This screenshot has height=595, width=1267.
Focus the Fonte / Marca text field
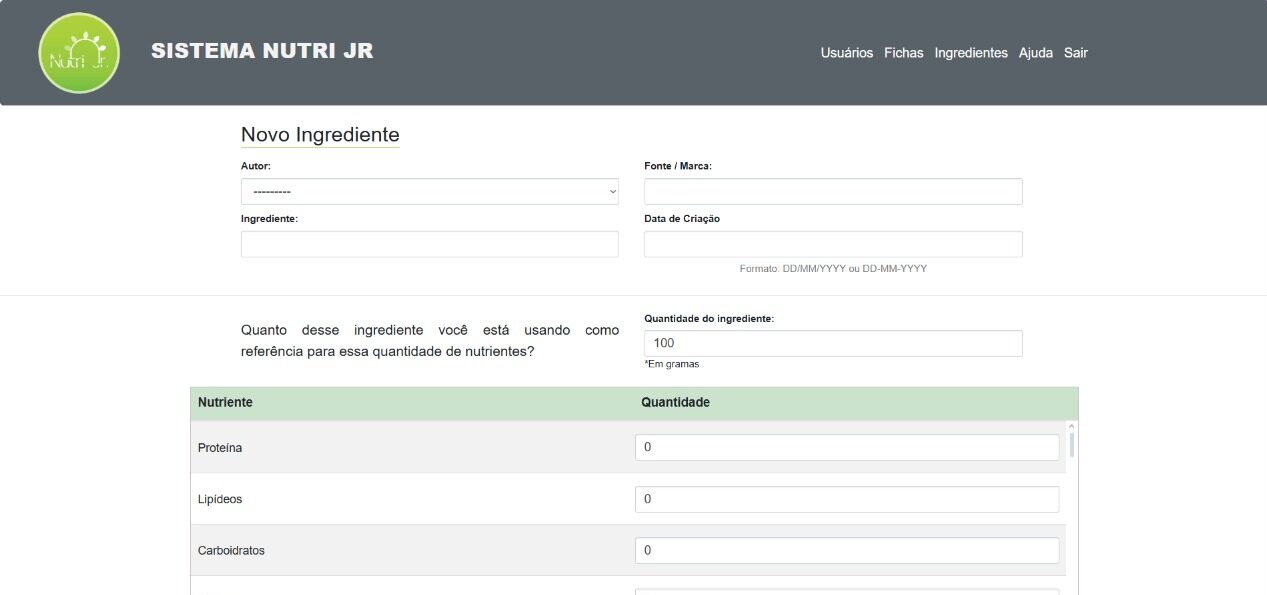coord(832,192)
